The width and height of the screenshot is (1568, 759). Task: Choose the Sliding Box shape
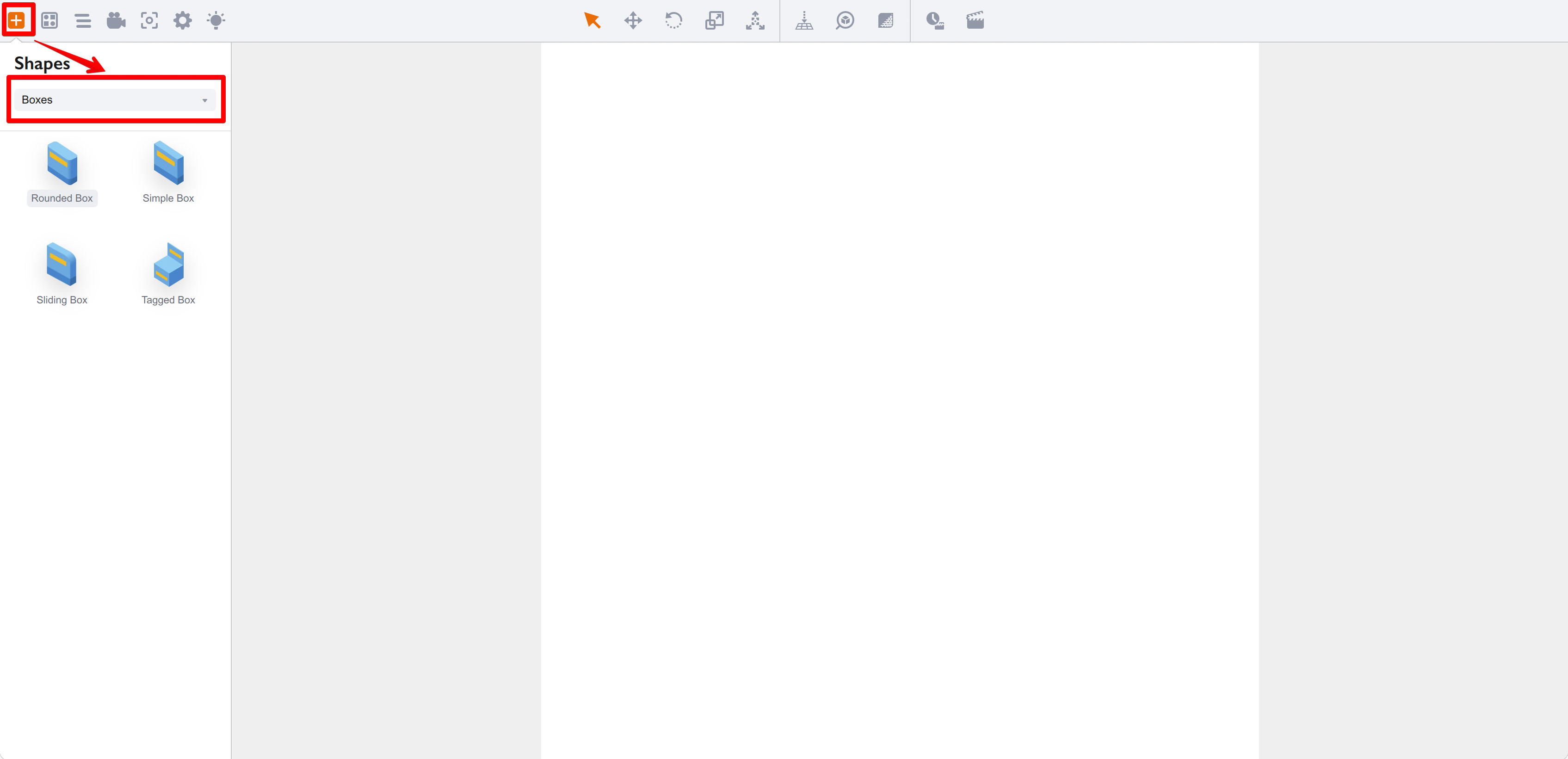[62, 274]
